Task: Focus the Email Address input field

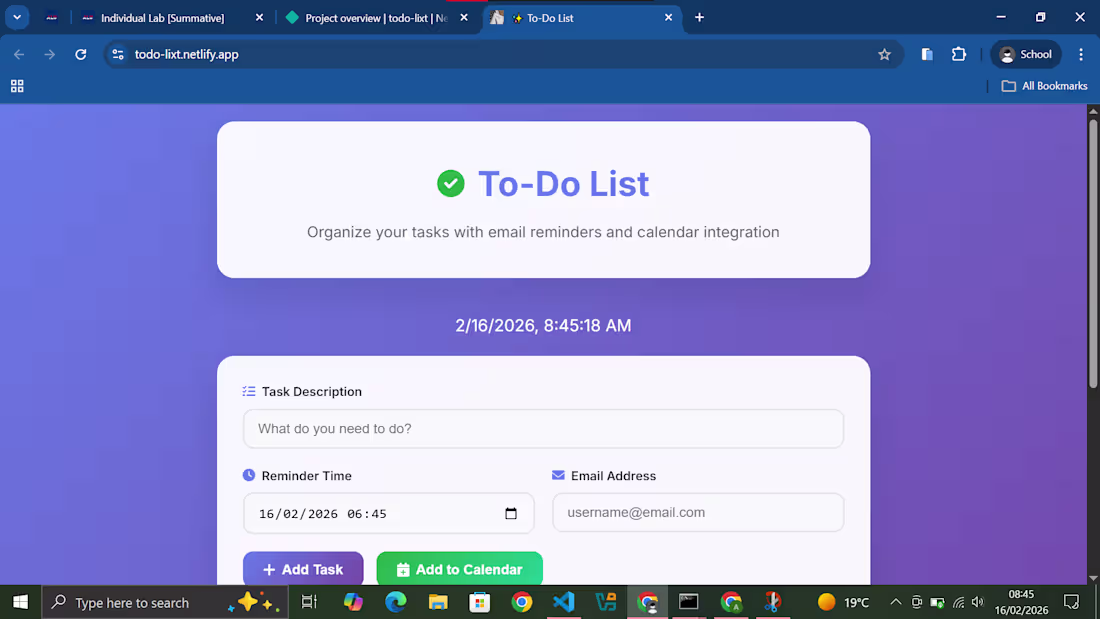Action: tap(698, 512)
